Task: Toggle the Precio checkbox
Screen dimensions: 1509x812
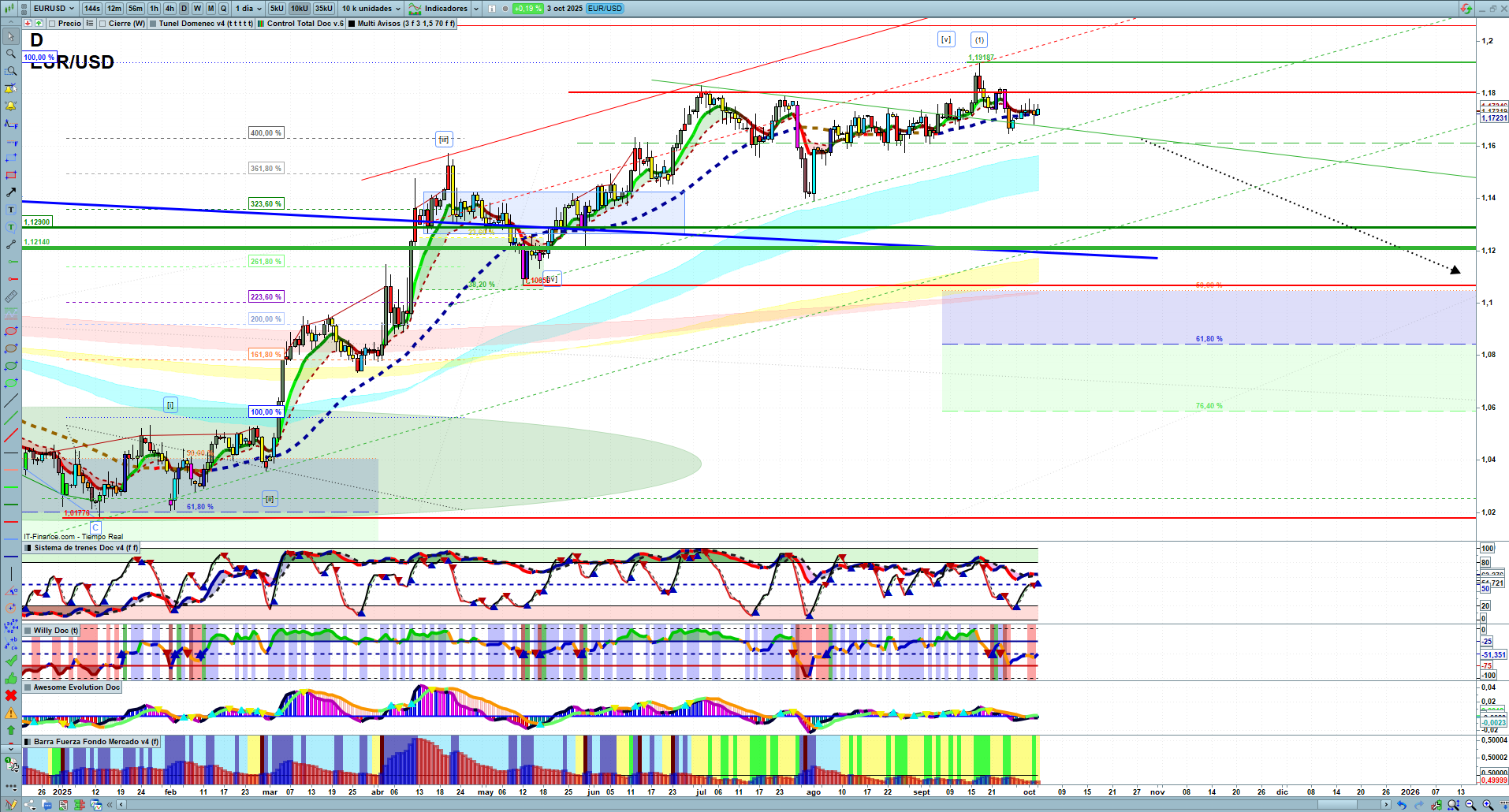Action: click(x=52, y=24)
